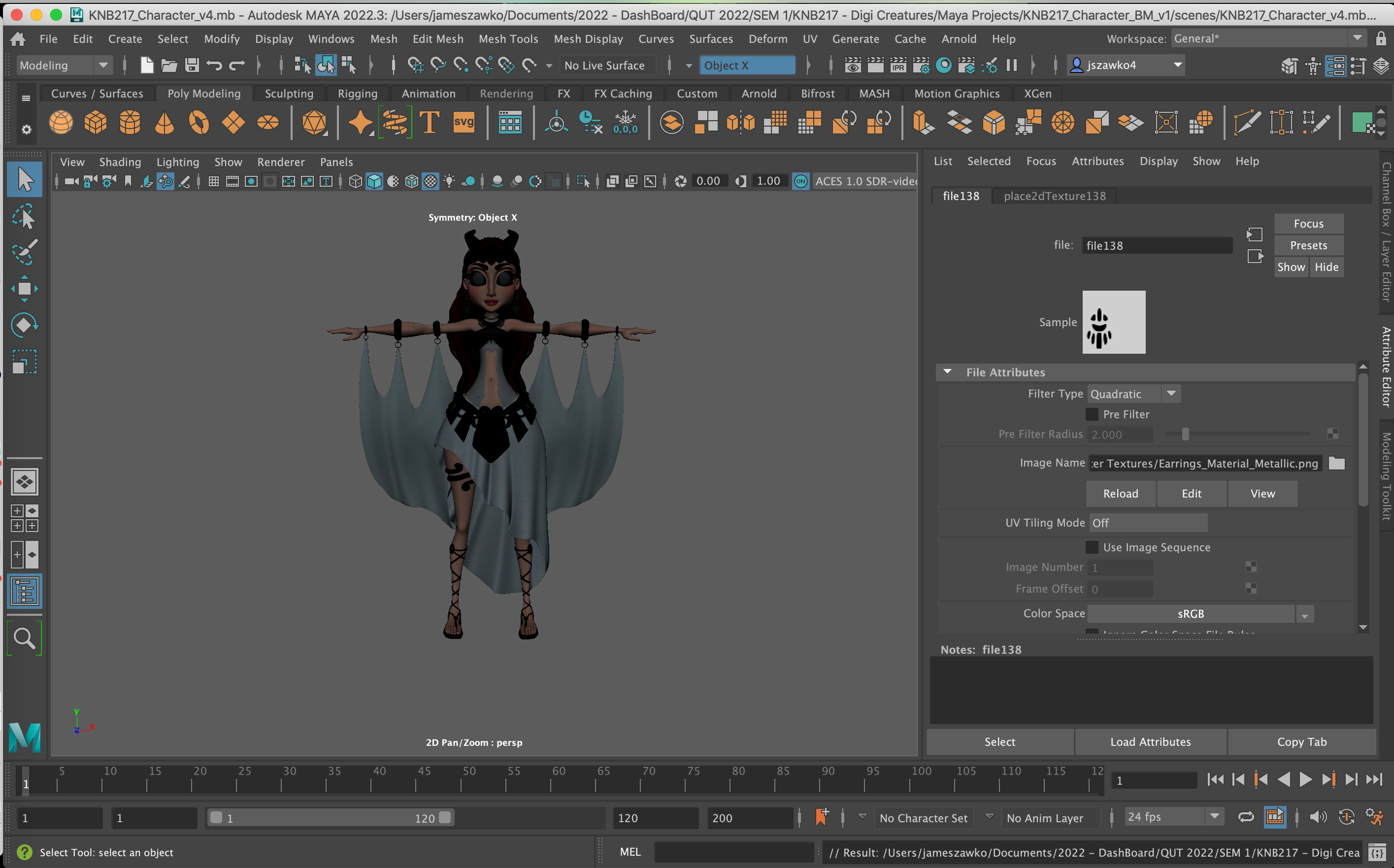Viewport: 1394px width, 868px height.
Task: Collapse the File Attributes section
Action: coord(948,372)
